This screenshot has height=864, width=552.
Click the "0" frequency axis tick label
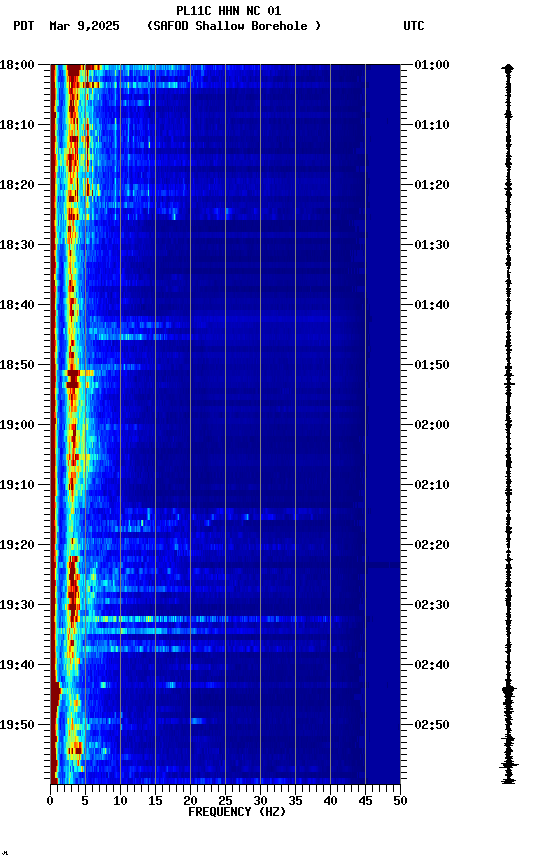[x=50, y=801]
